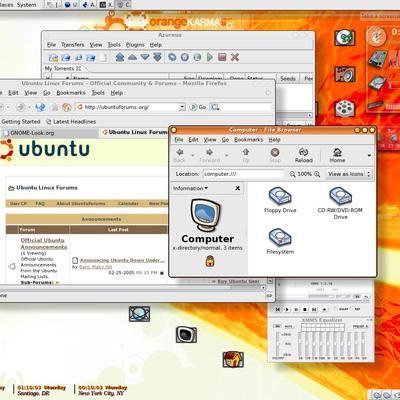Click Getting Started bookmark in Firefox

(21, 122)
